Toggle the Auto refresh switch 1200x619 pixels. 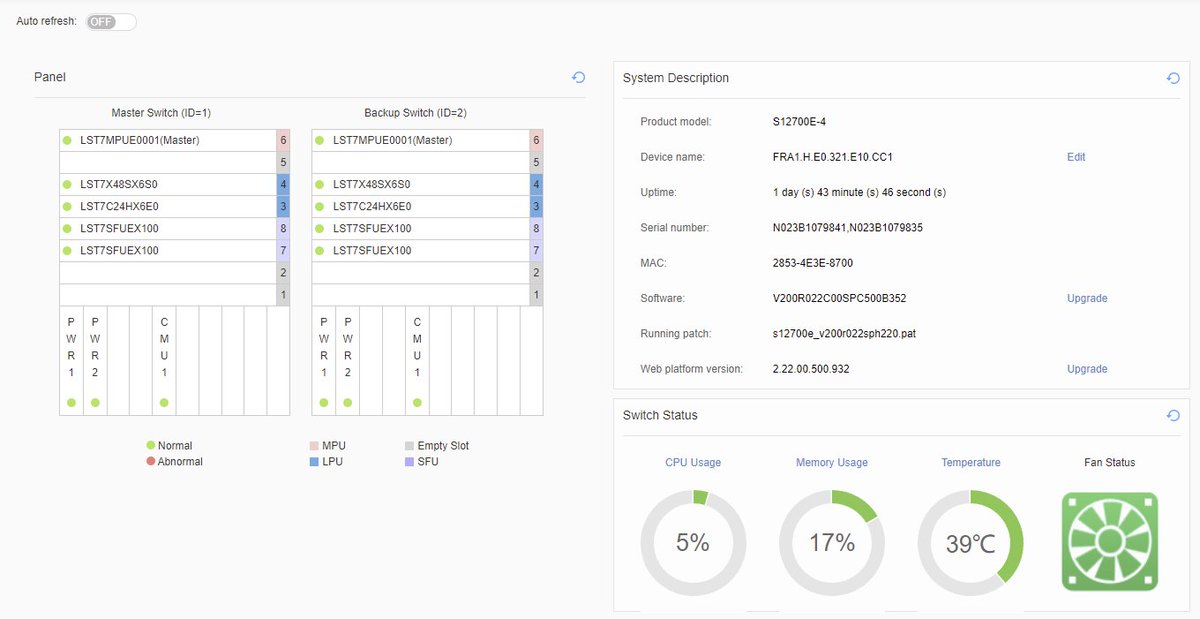pyautogui.click(x=111, y=21)
